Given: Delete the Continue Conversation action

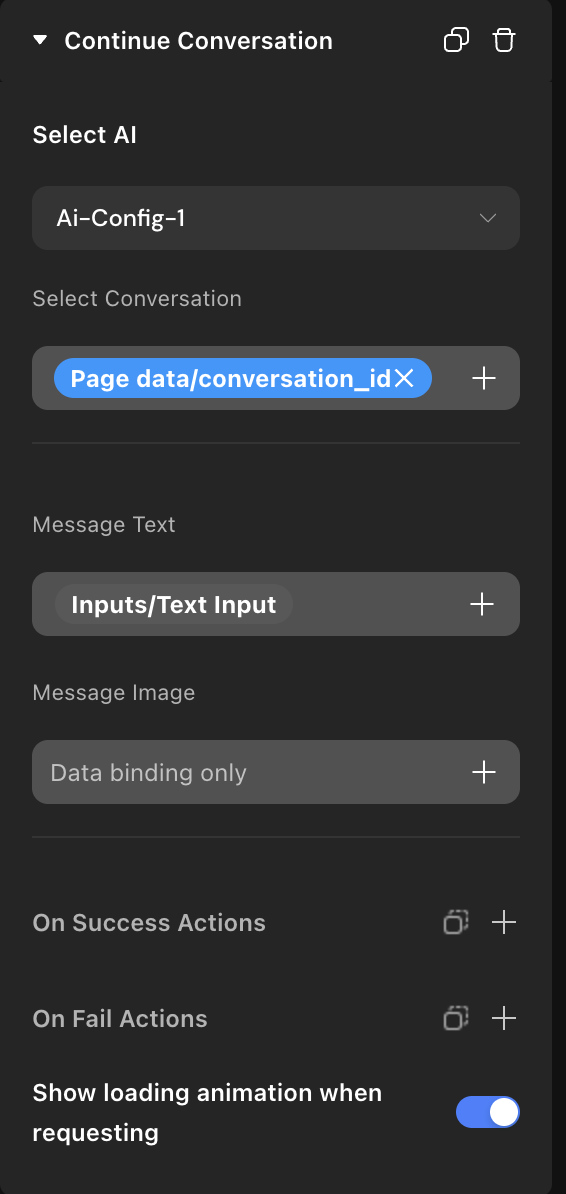Looking at the screenshot, I should [504, 40].
